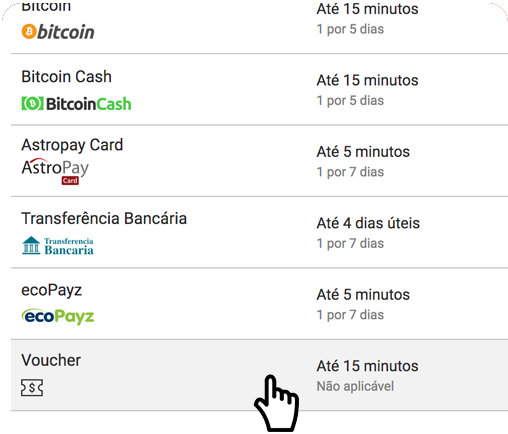This screenshot has width=508, height=434.
Task: Choose Transferência Bancária method title
Action: [x=104, y=218]
